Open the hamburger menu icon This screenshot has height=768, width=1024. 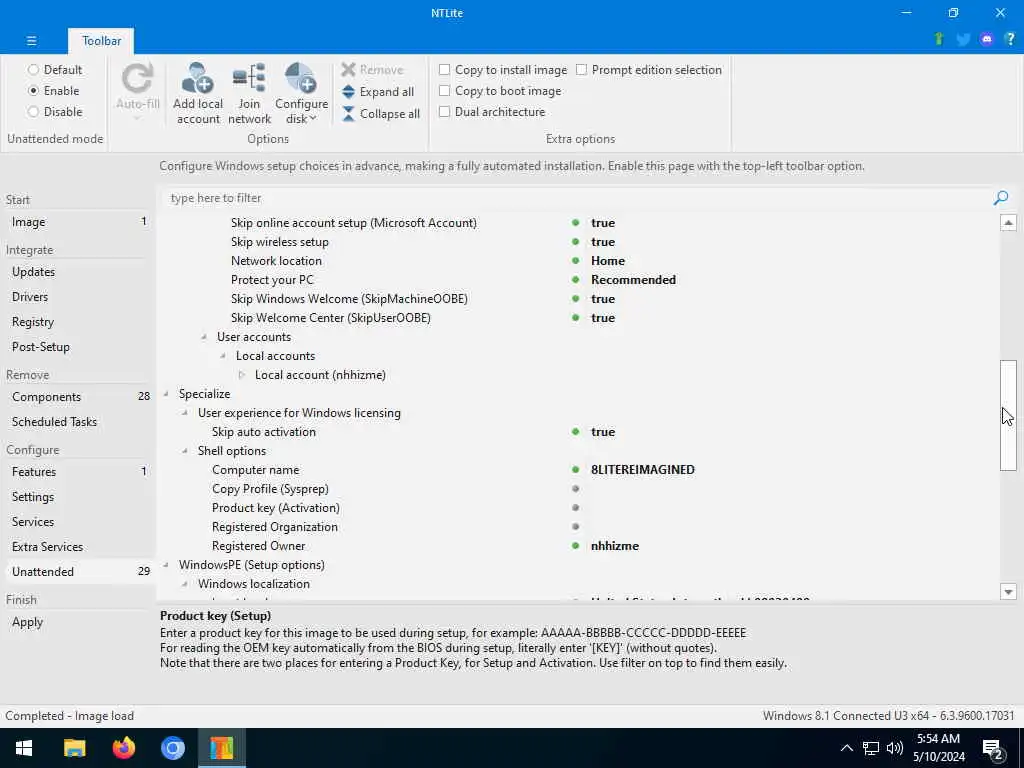31,40
